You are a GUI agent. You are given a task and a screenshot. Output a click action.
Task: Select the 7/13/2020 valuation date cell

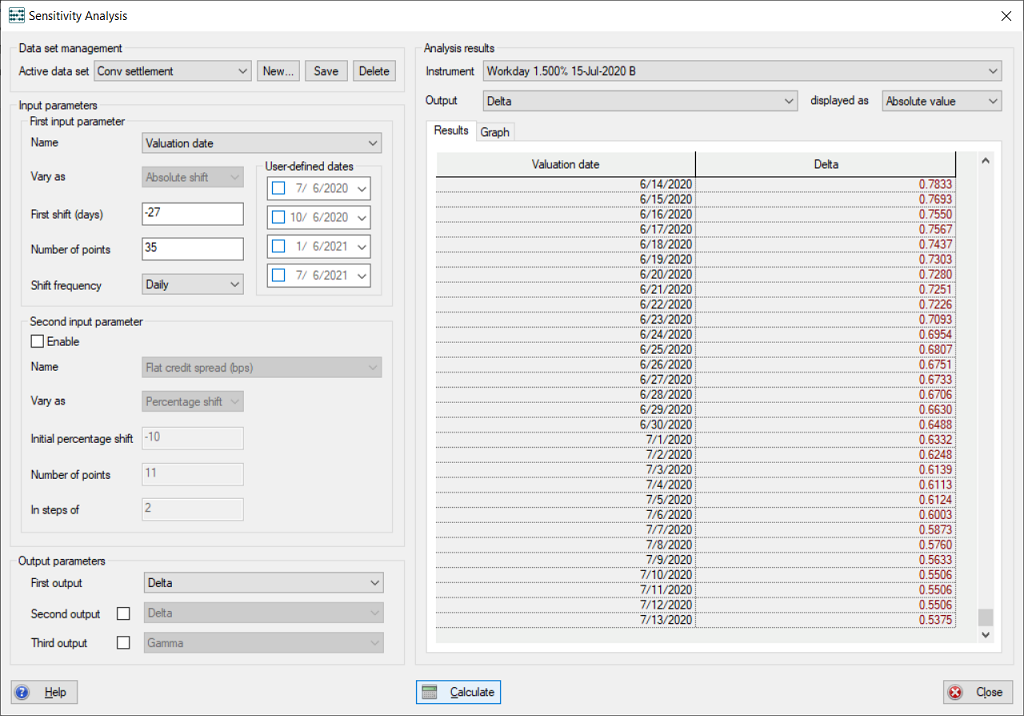pyautogui.click(x=566, y=621)
